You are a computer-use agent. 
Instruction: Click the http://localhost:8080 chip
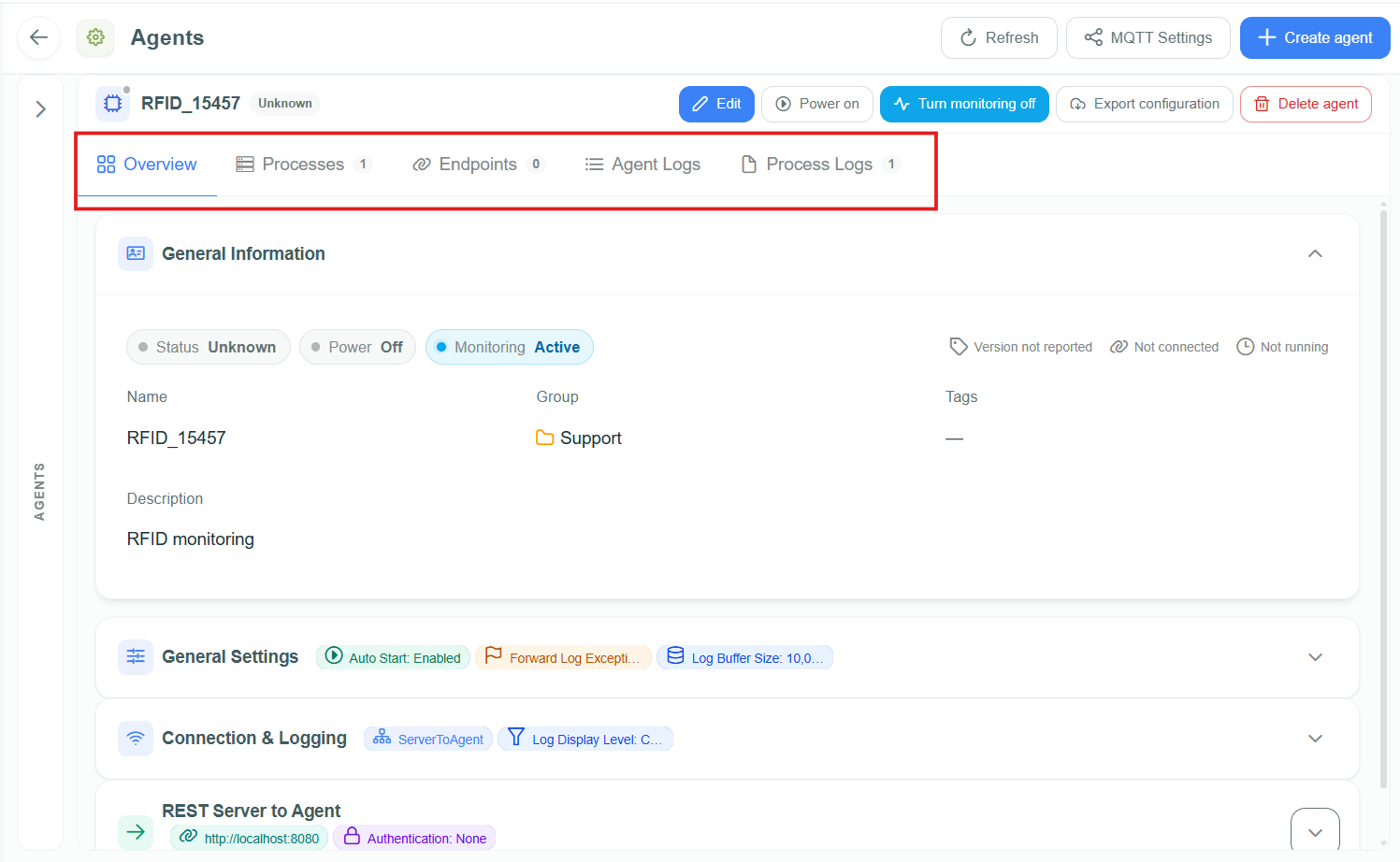tap(249, 838)
